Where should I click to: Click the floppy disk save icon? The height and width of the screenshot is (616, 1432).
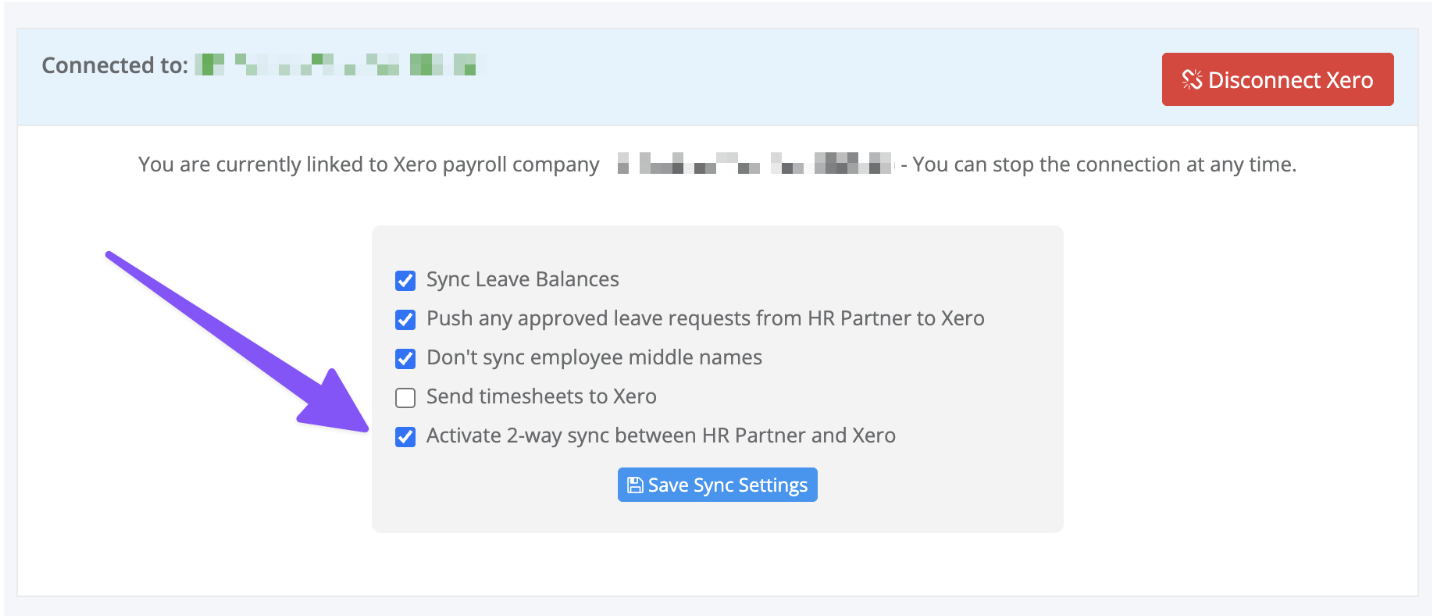[x=634, y=486]
